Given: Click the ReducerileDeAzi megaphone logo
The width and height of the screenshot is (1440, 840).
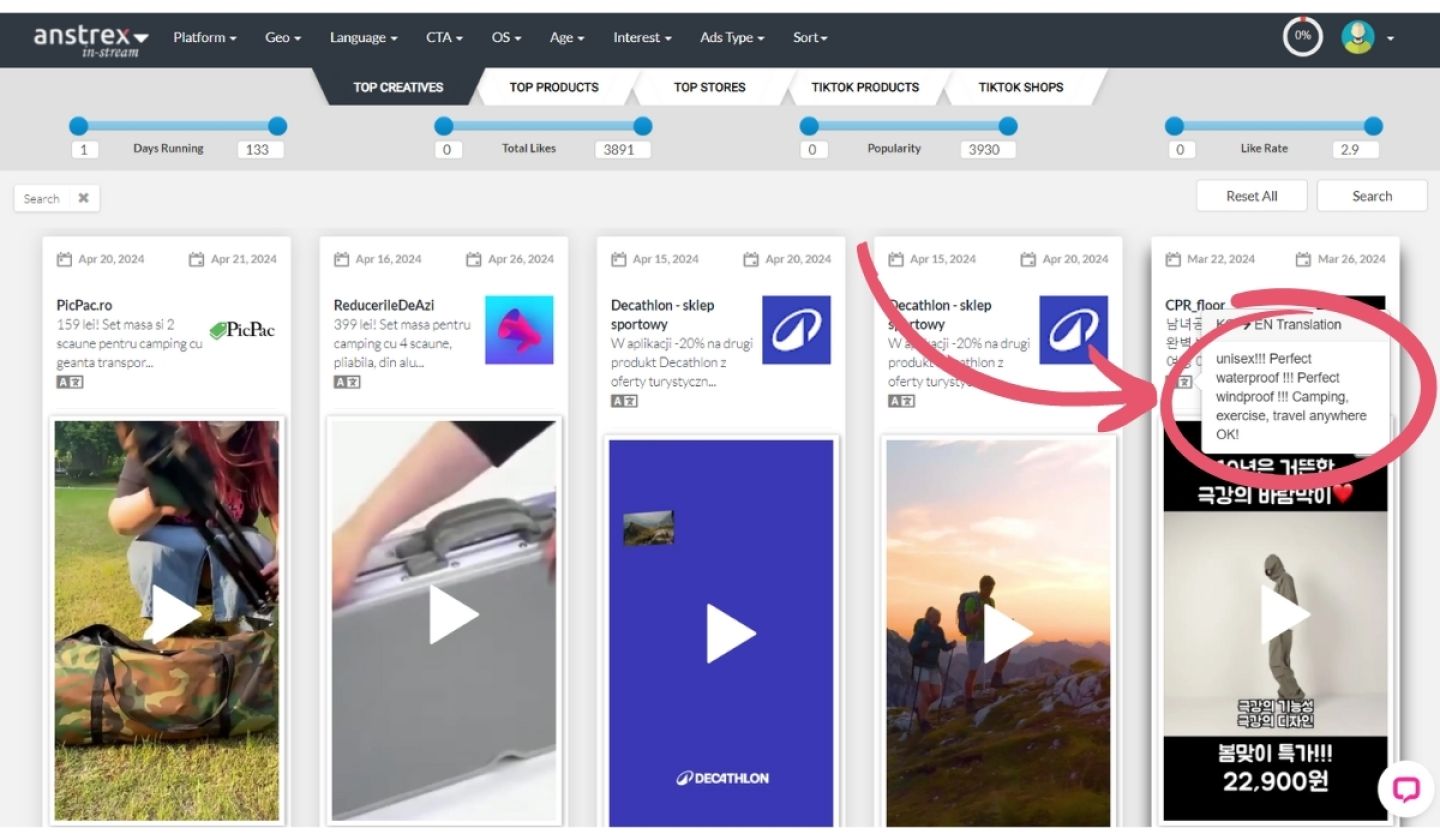Looking at the screenshot, I should [519, 330].
